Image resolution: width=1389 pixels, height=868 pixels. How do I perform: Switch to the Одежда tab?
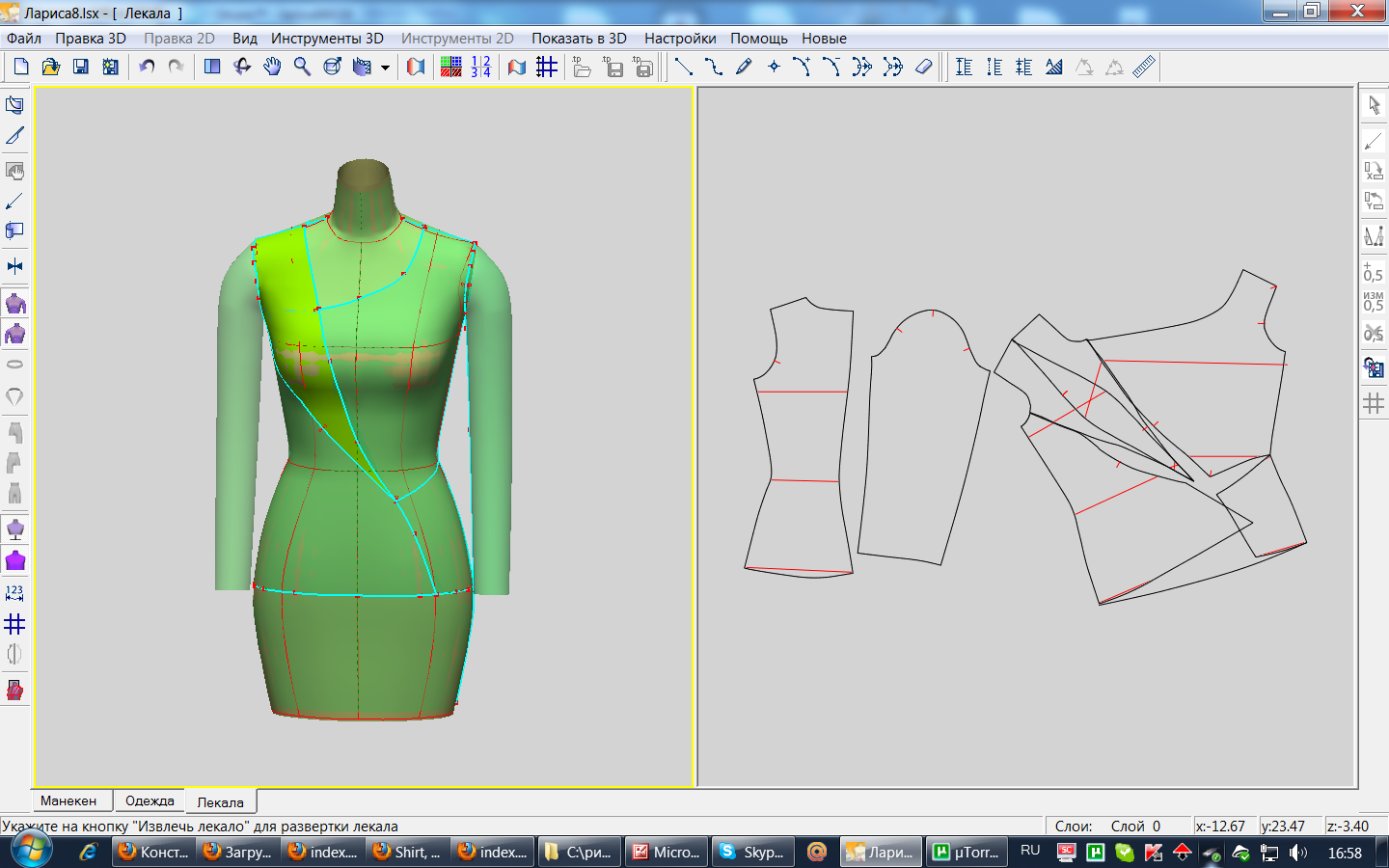click(x=150, y=800)
